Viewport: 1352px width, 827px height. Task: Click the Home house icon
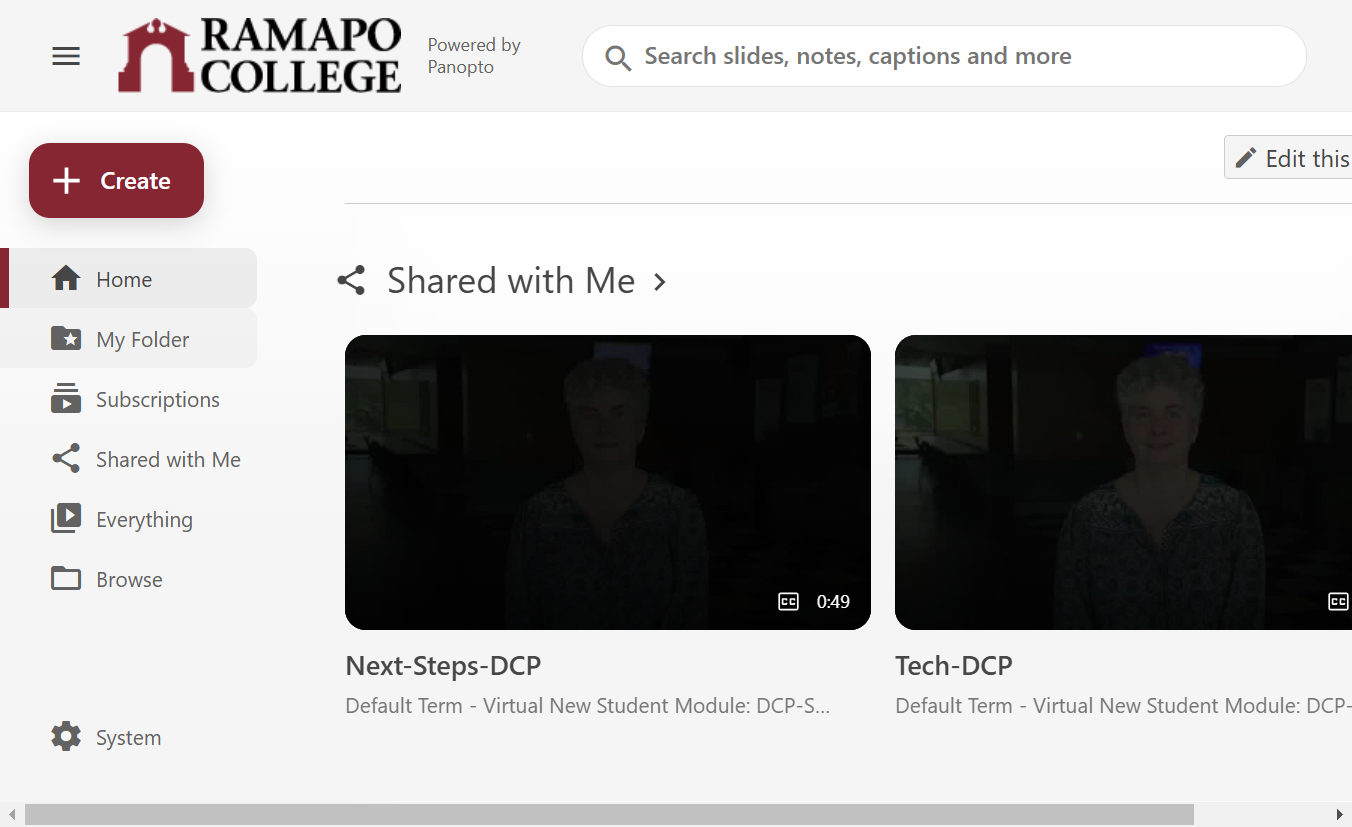(x=66, y=279)
